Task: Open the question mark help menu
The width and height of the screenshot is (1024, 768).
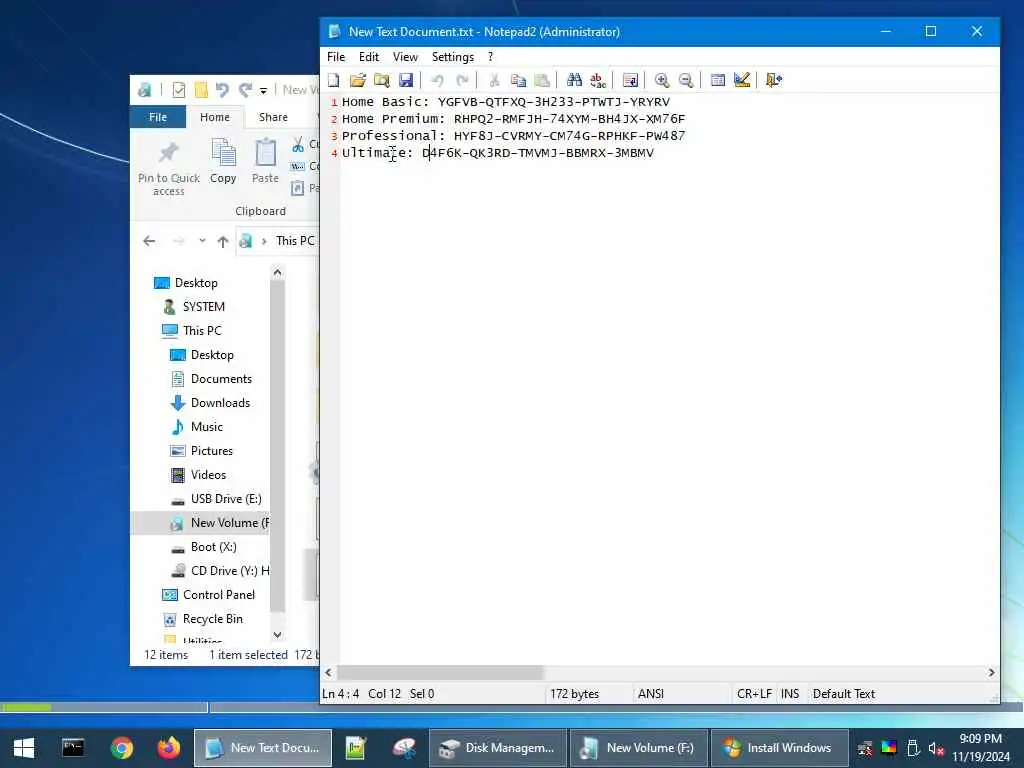Action: click(490, 57)
